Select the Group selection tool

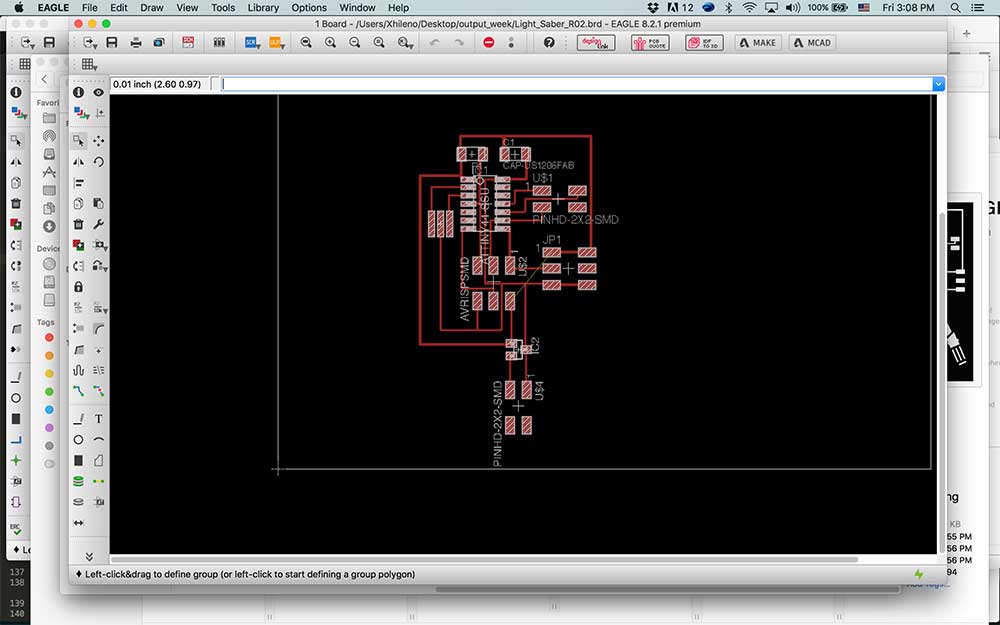(x=78, y=141)
